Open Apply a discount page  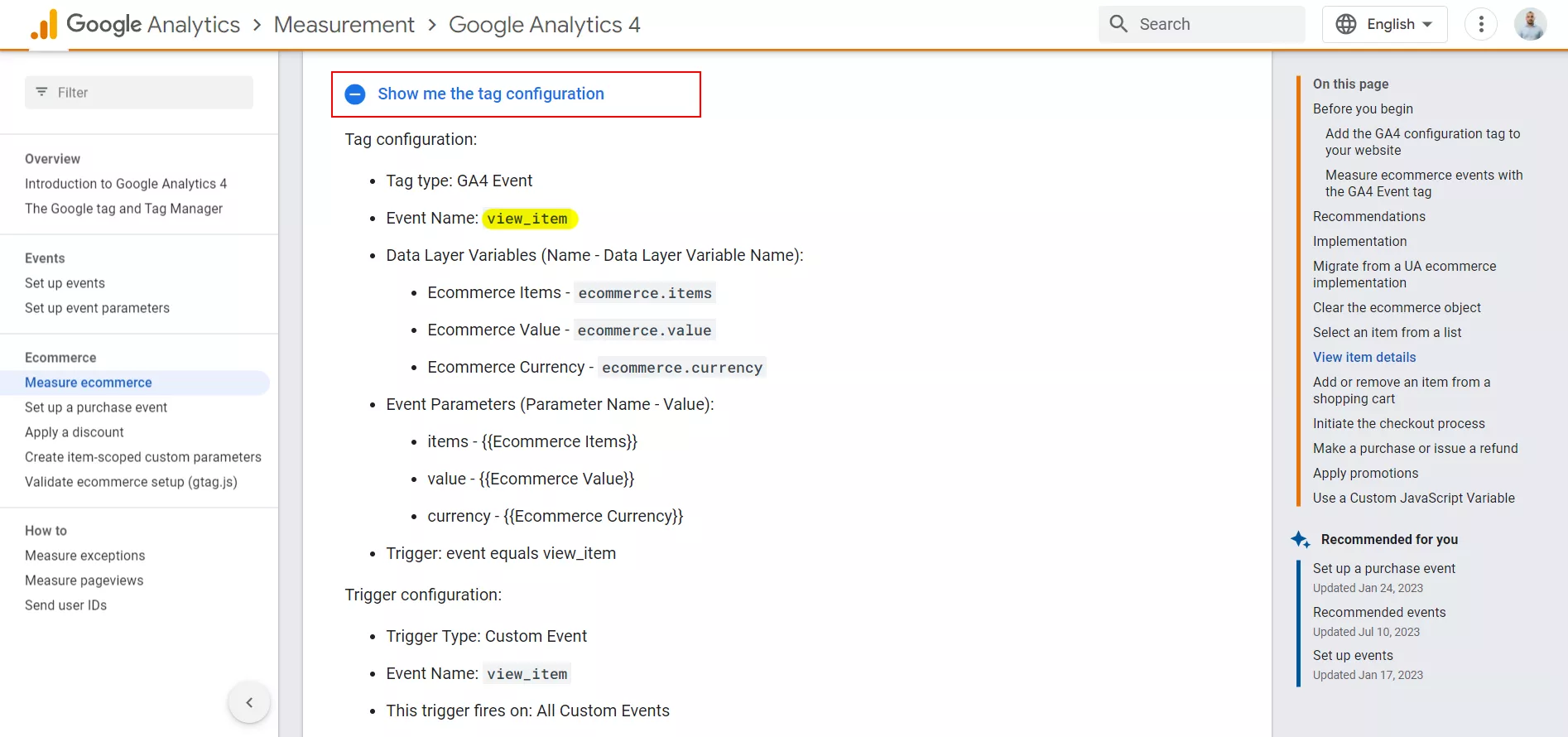pos(75,432)
